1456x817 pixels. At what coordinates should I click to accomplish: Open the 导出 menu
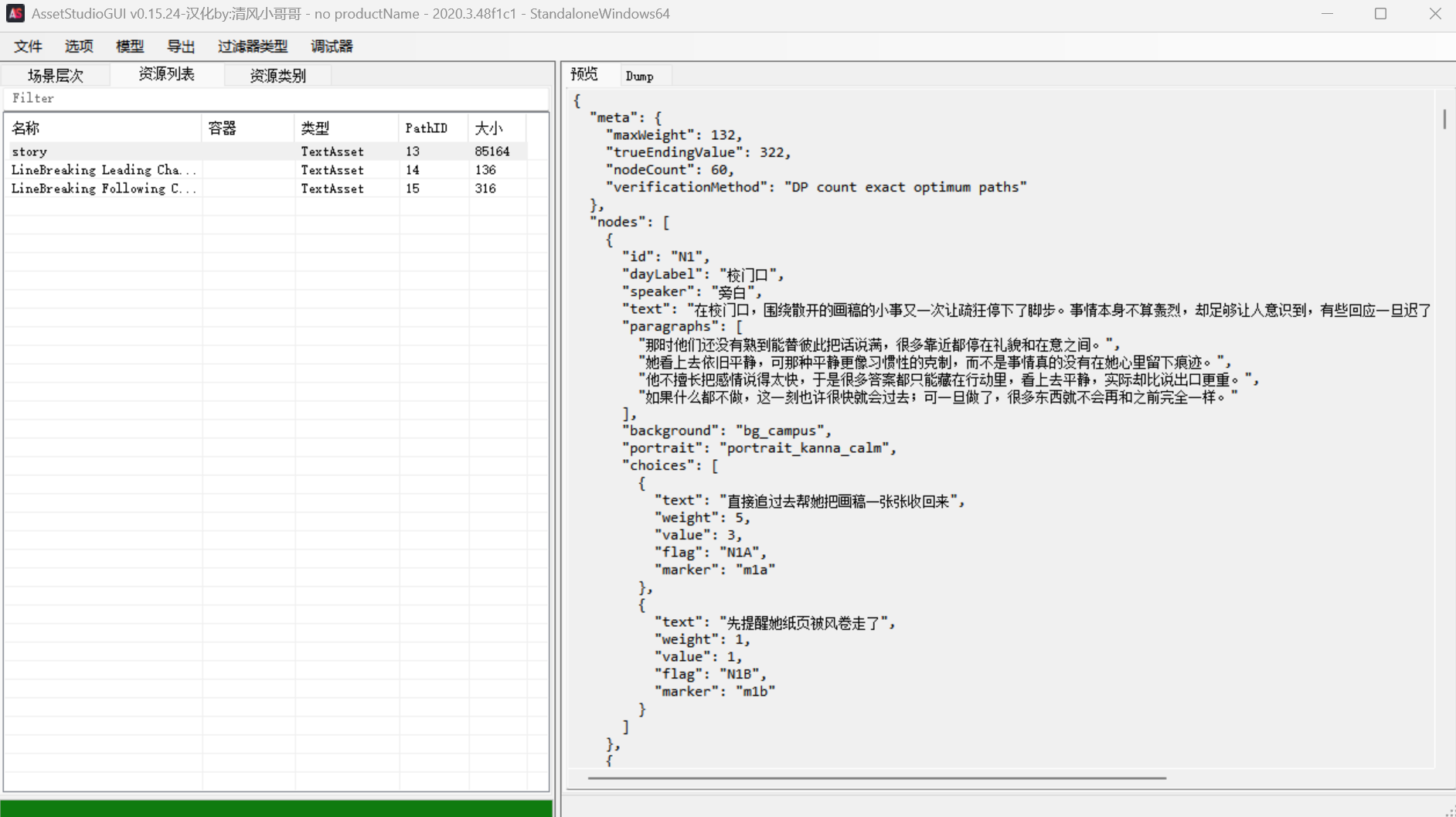(181, 46)
